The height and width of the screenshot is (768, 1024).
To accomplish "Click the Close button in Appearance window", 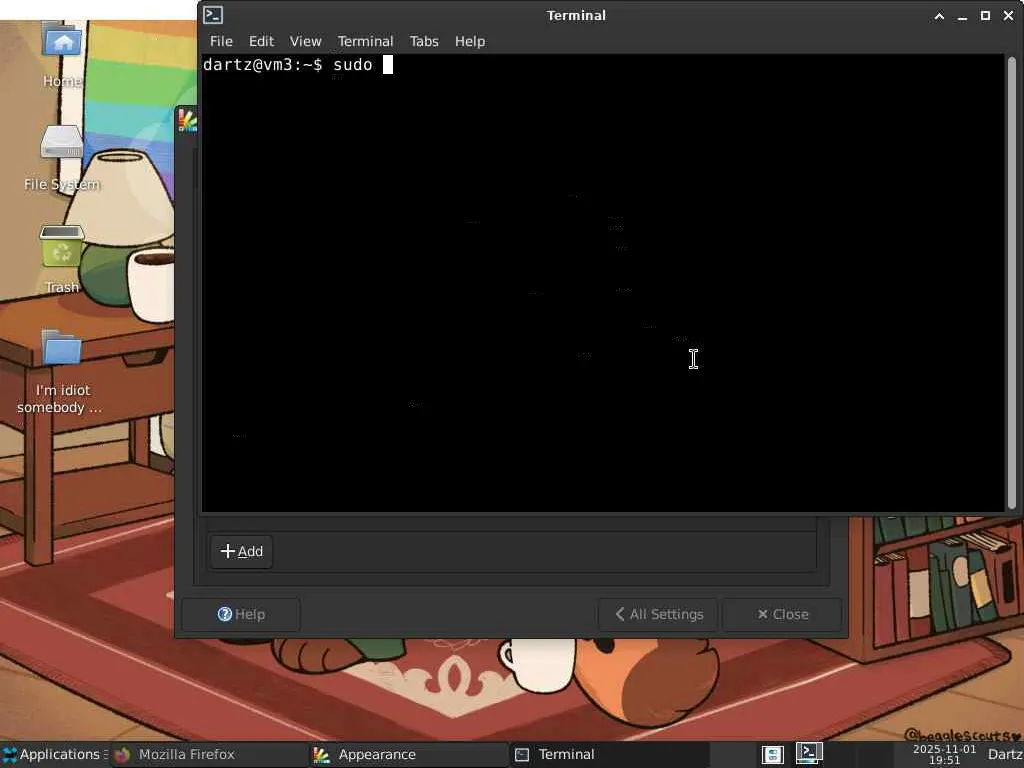I will (782, 615).
